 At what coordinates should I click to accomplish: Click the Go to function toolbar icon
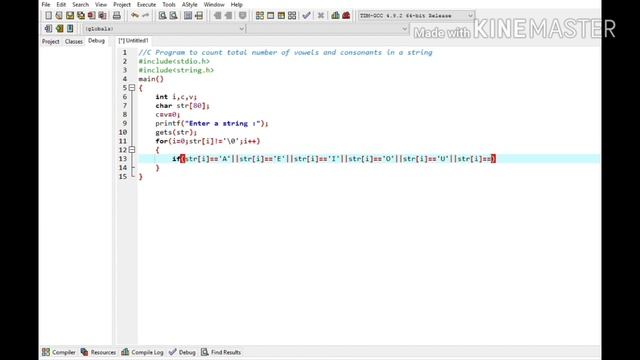click(188, 16)
